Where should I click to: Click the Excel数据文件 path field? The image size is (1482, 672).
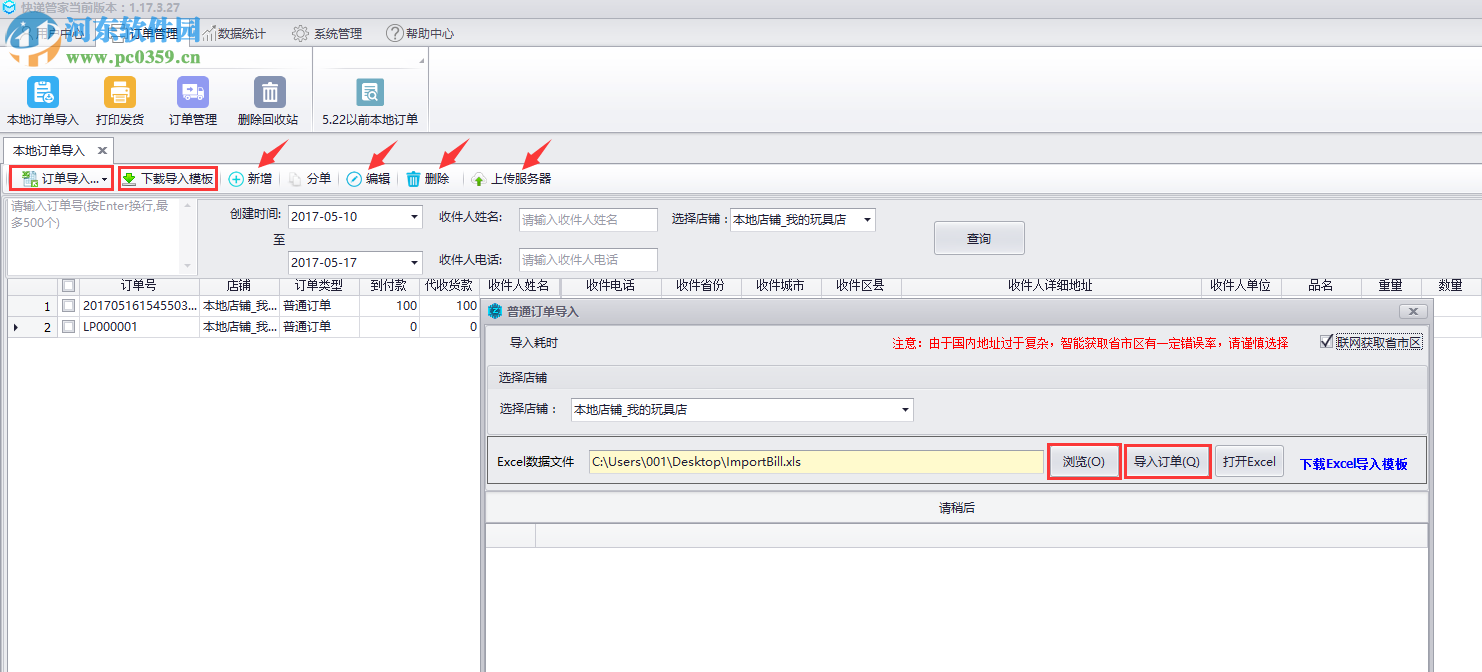(816, 462)
